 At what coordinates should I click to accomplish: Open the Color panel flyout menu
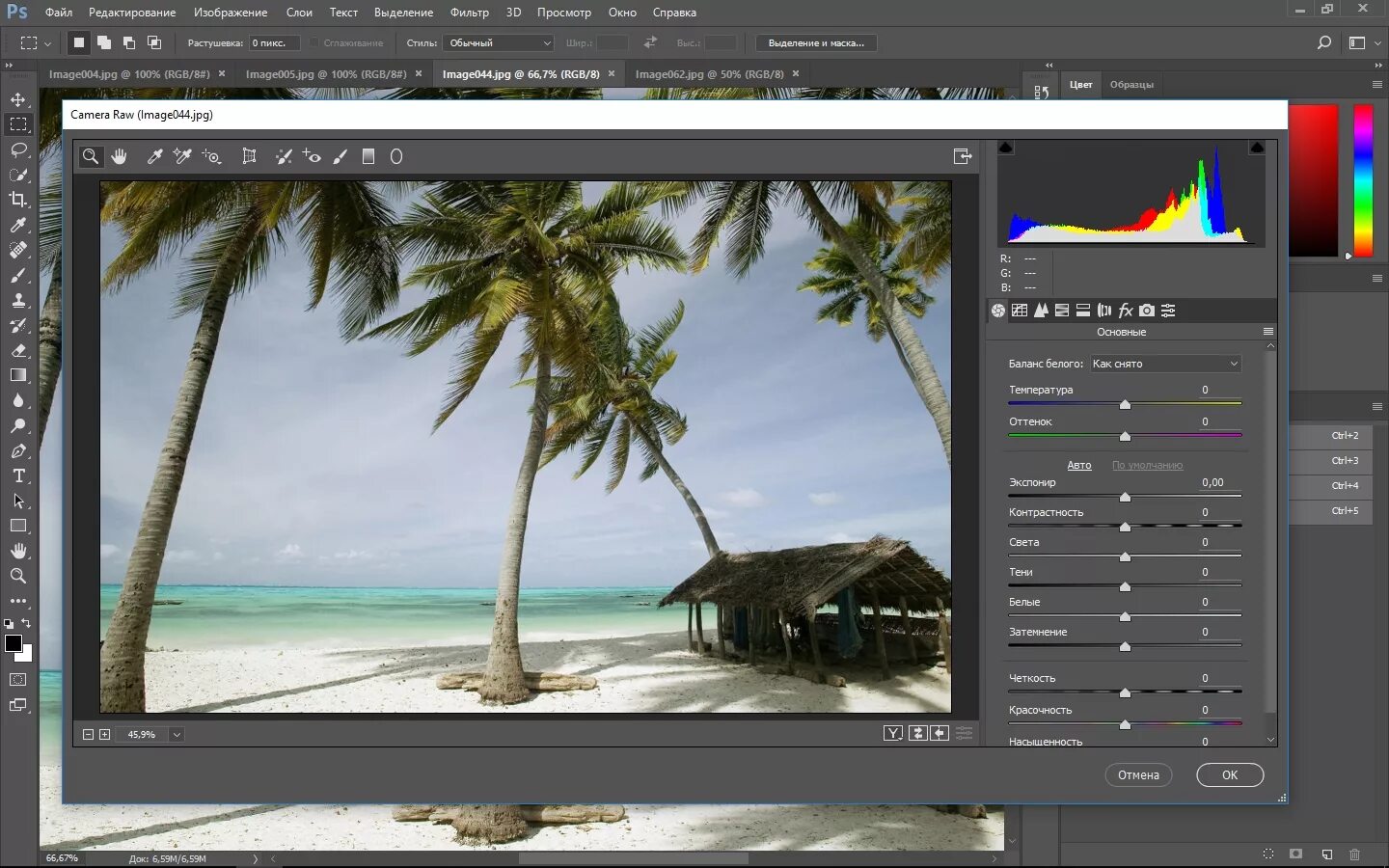1377,85
